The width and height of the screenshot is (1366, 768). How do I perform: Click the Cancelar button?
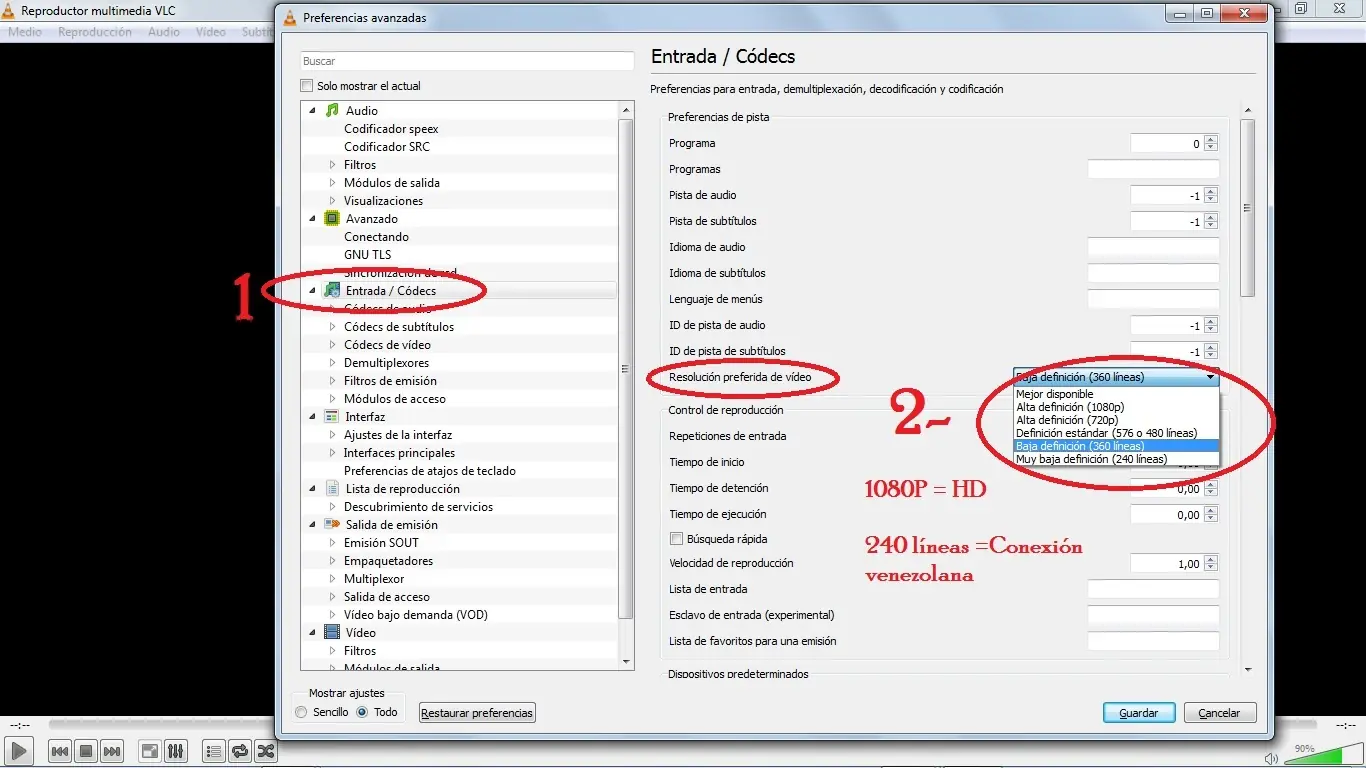[x=1220, y=713]
